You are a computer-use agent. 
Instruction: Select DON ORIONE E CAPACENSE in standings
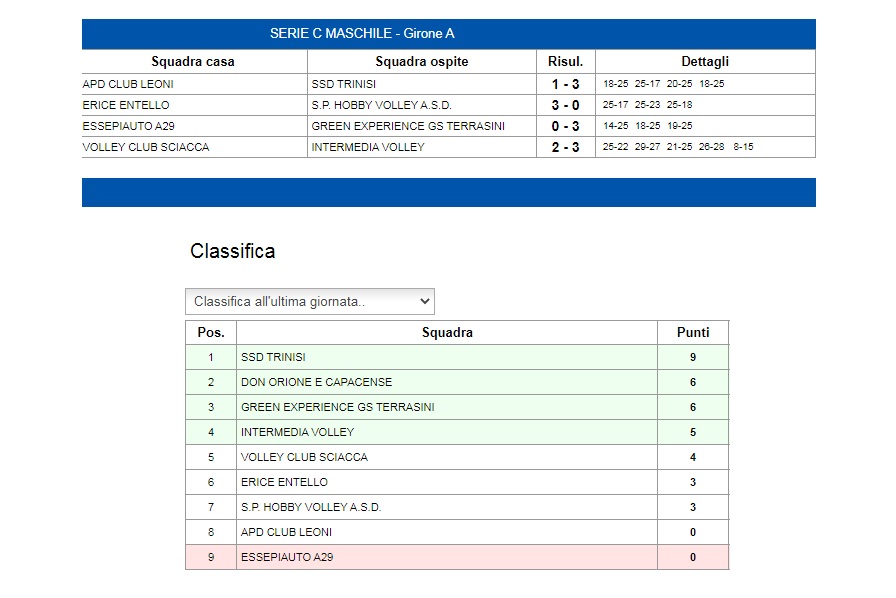(317, 382)
